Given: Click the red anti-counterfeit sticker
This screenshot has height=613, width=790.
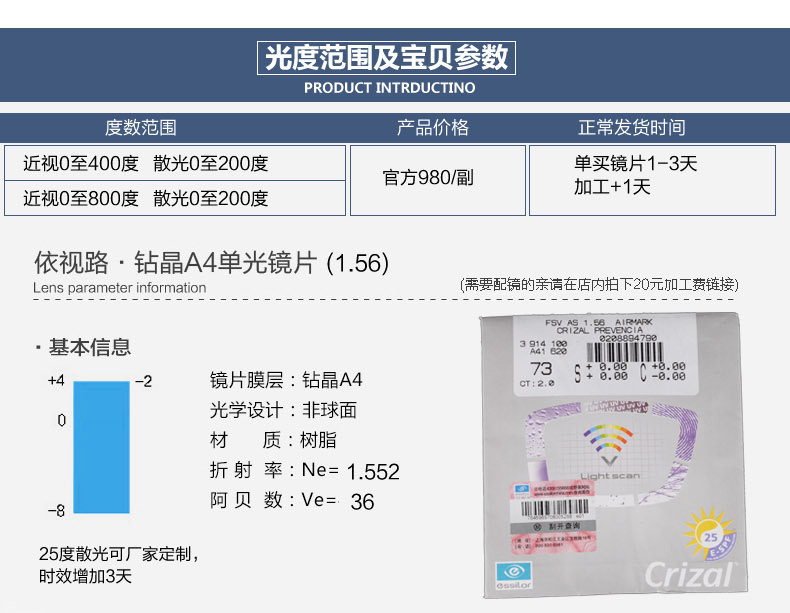Looking at the screenshot, I should 553,516.
